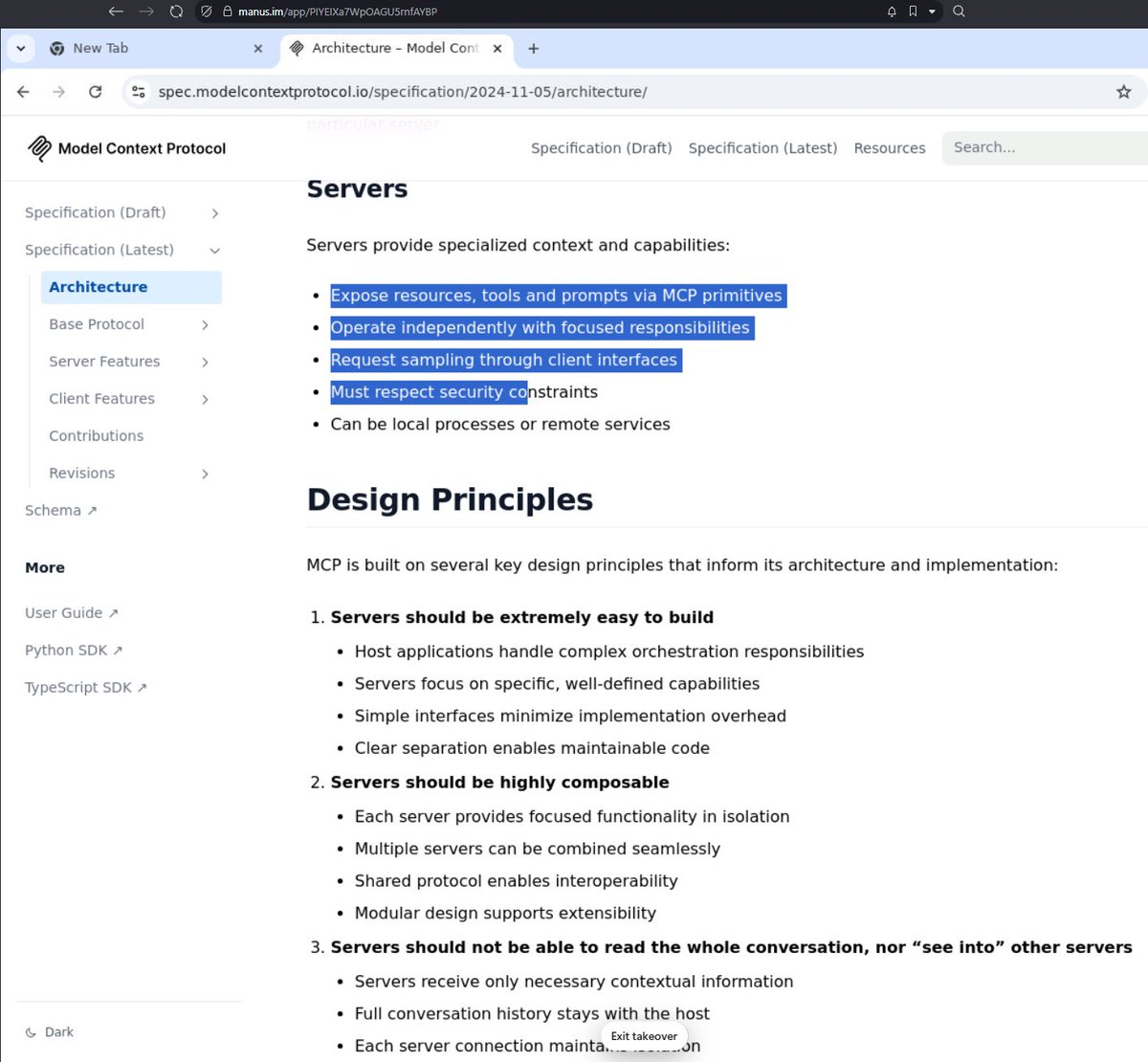Click text 'Expose resources, tools and prompts via MCP primitives'
The width and height of the screenshot is (1148, 1062).
tap(557, 296)
